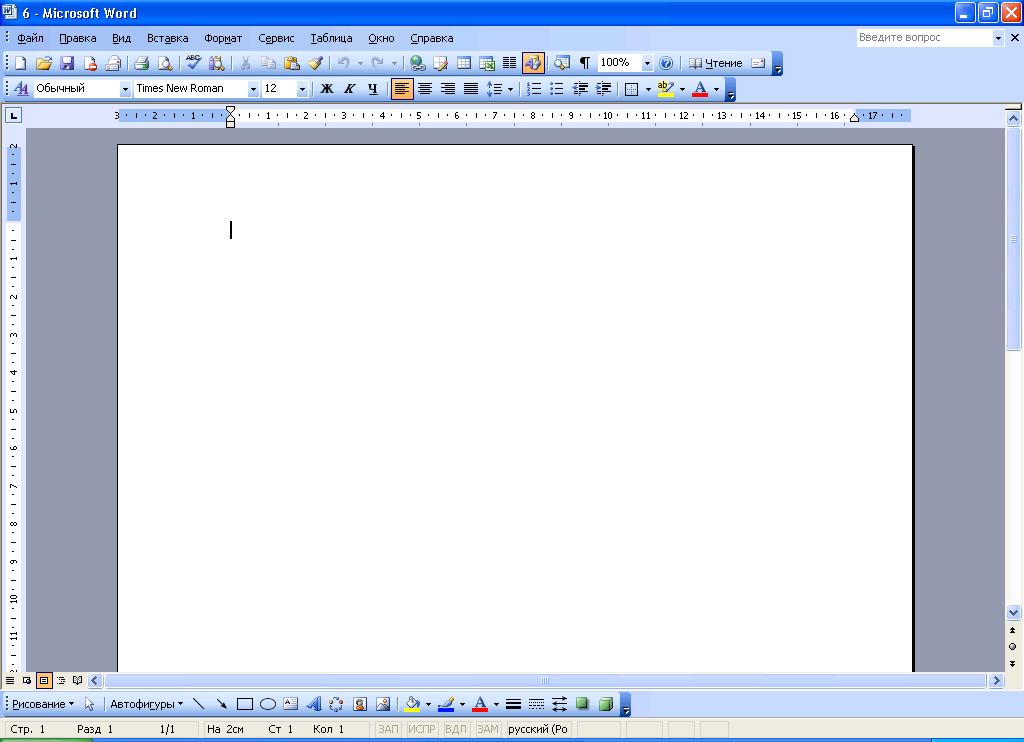Toggle bold Ж formatting
This screenshot has width=1024, height=742.
tap(327, 89)
